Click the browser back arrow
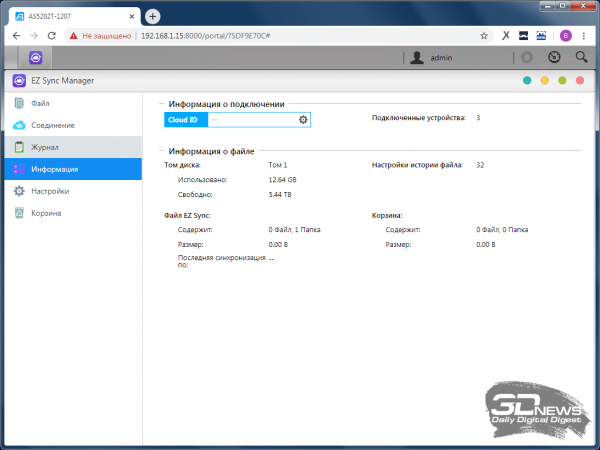Screen dimensions: 600x450 coord(14,34)
